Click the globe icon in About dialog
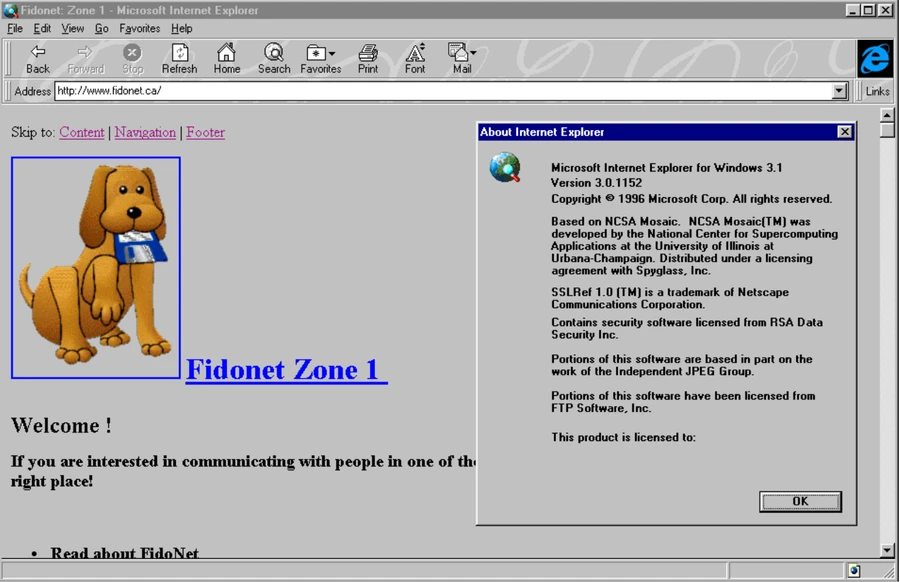900x582 pixels. pos(505,167)
